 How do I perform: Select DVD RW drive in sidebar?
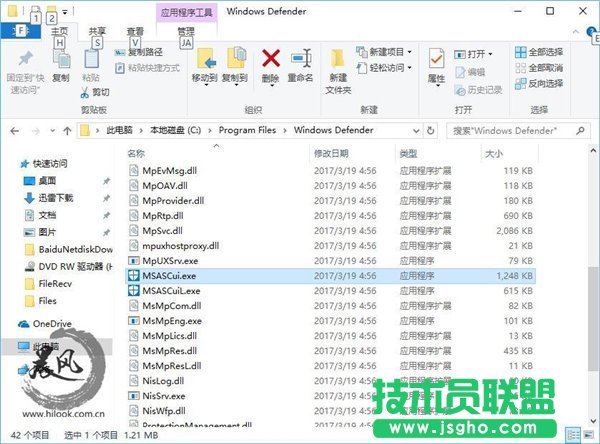pos(69,266)
